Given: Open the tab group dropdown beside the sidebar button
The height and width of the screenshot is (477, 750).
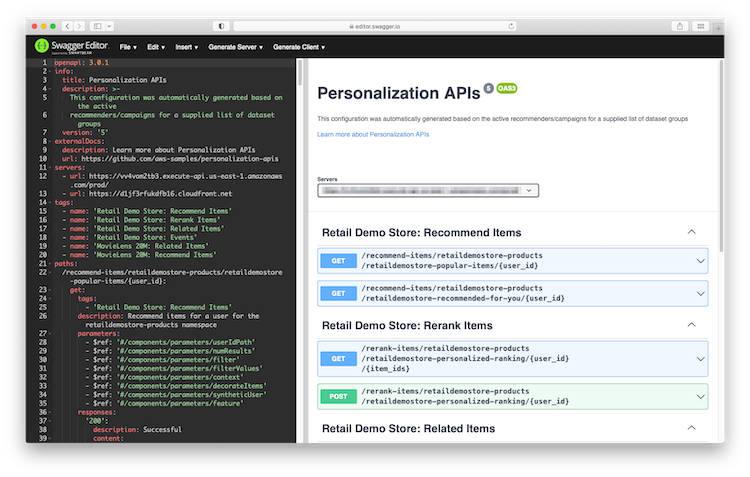Looking at the screenshot, I should click(110, 26).
